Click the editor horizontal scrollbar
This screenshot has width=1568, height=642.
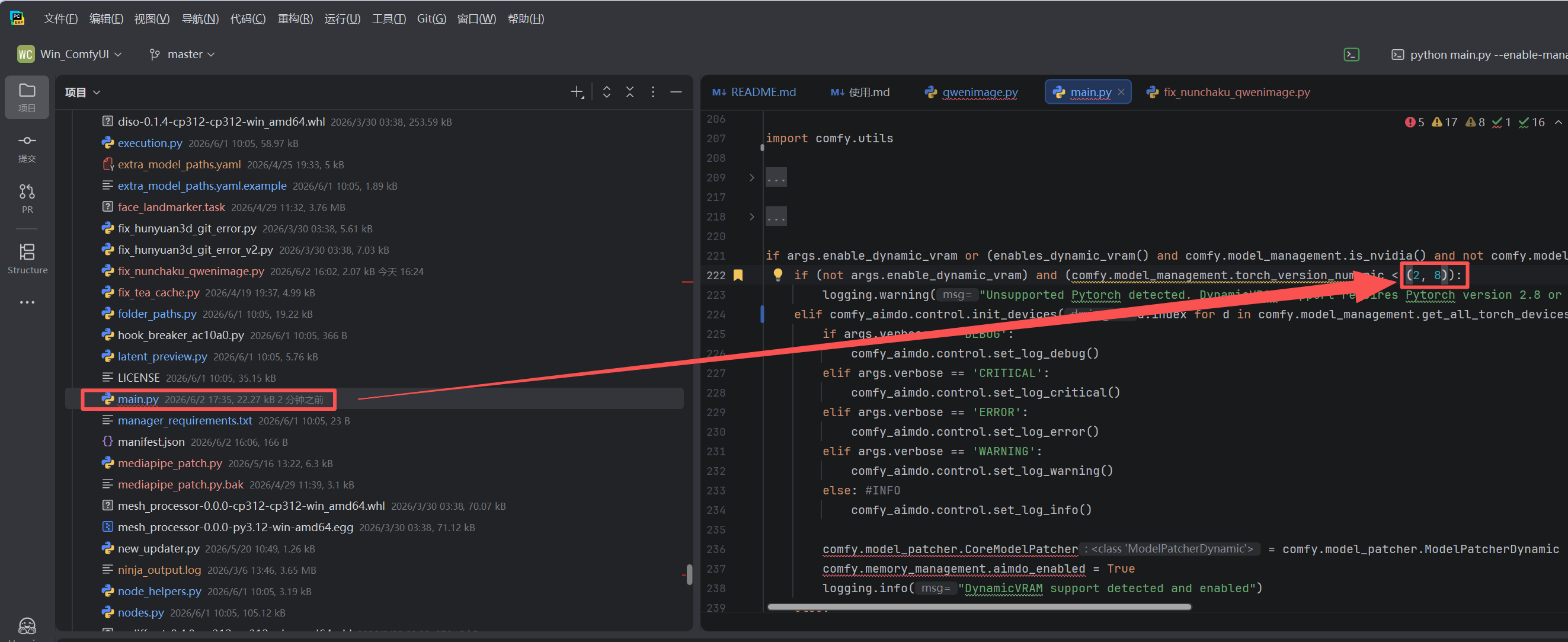pos(979,606)
